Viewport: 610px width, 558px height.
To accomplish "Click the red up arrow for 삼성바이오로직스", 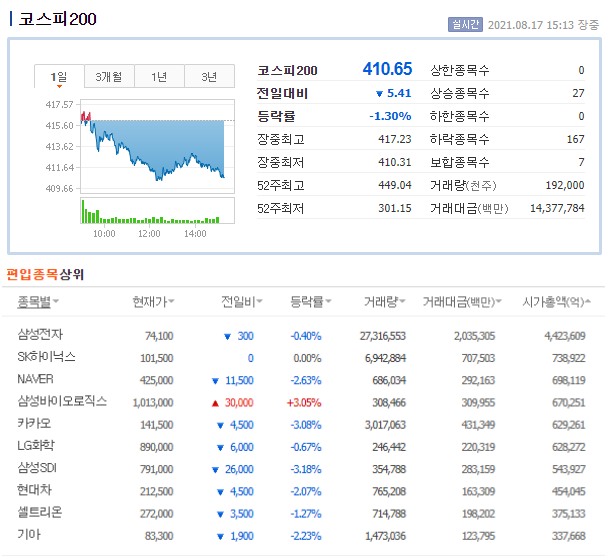I will pos(215,403).
